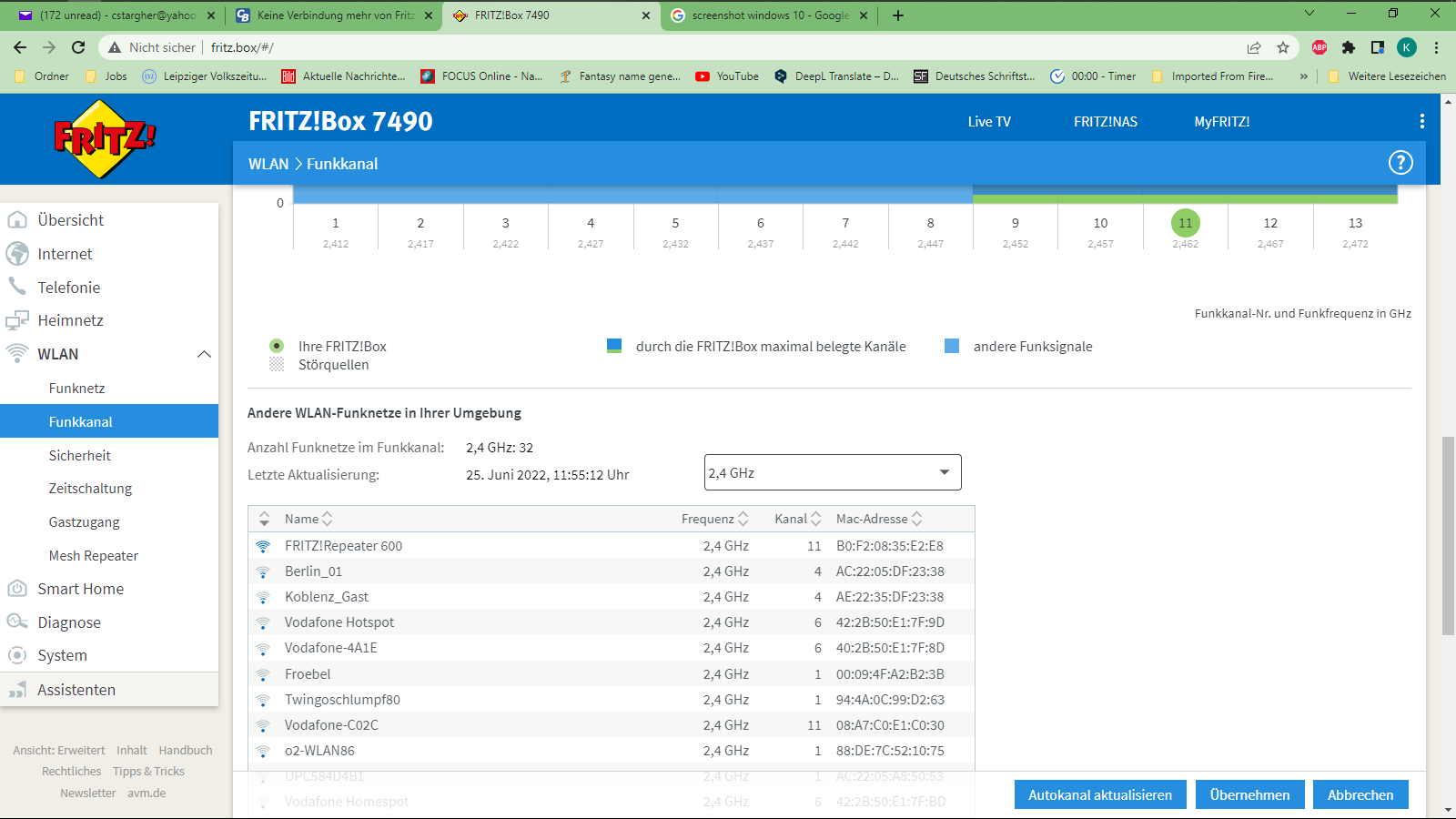
Task: Click the Störquellen legend swatch
Action: tap(277, 364)
